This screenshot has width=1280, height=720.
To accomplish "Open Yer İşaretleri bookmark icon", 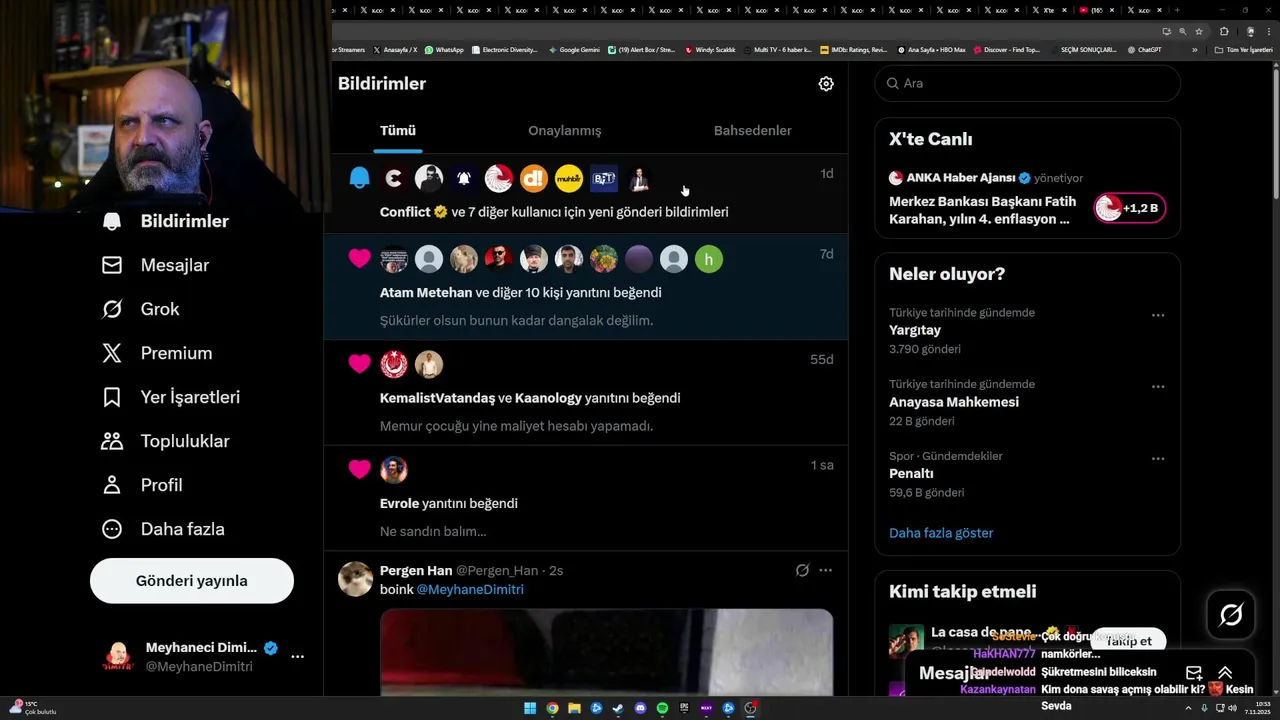I will click(112, 397).
